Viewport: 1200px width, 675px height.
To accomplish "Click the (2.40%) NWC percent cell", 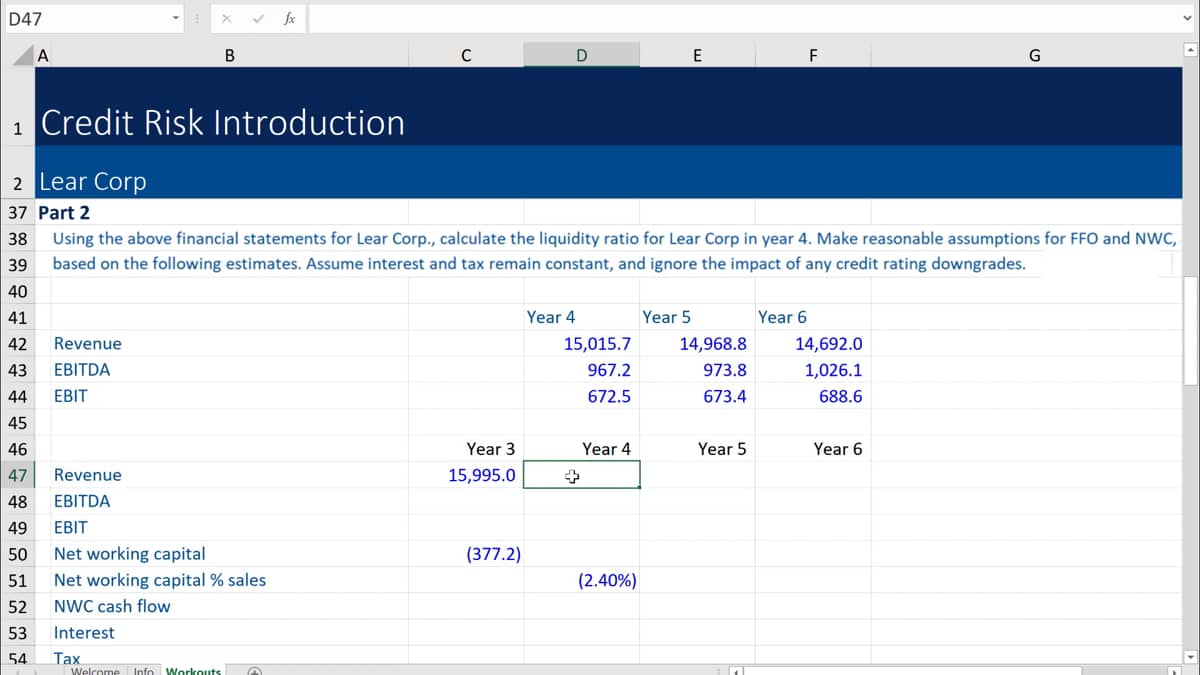I will tap(607, 580).
